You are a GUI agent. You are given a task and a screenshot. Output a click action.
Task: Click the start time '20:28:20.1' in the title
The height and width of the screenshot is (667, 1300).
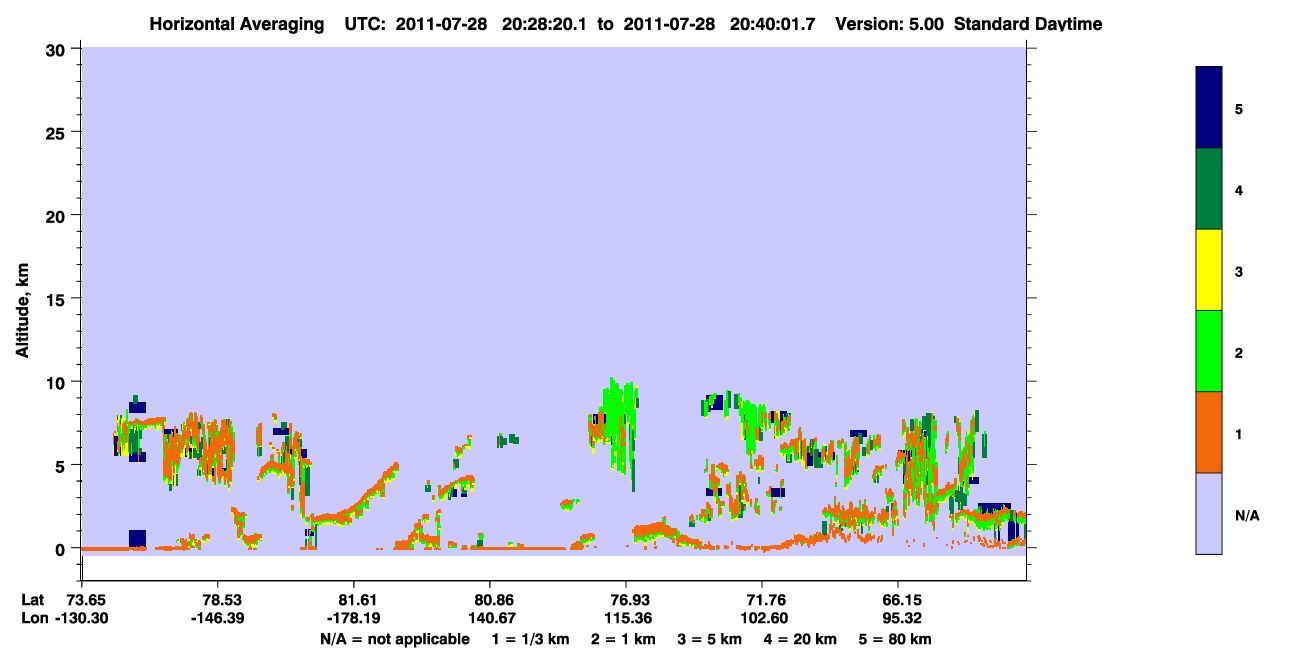pos(547,23)
